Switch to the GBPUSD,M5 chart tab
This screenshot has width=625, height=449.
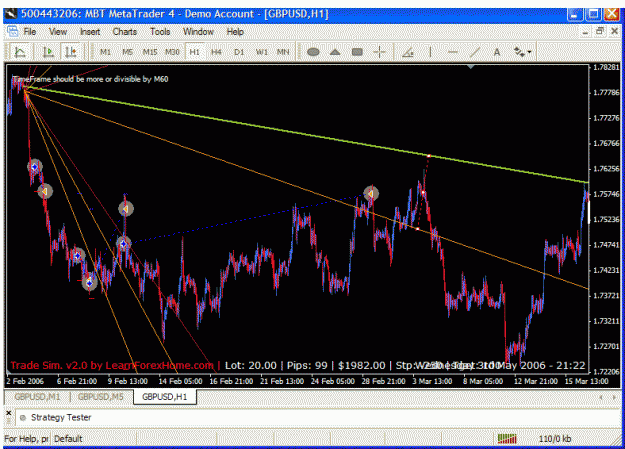coord(100,397)
